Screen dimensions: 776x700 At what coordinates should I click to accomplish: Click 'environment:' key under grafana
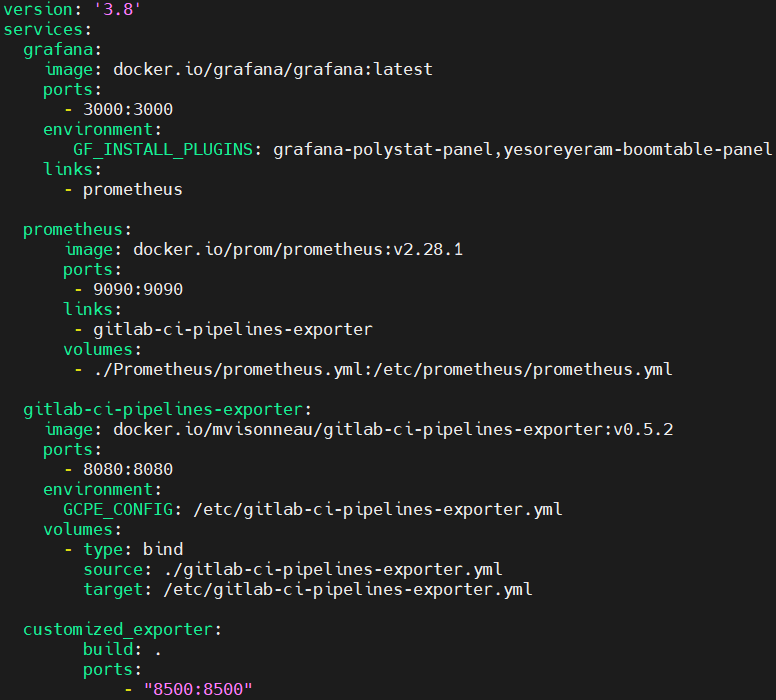tap(102, 130)
